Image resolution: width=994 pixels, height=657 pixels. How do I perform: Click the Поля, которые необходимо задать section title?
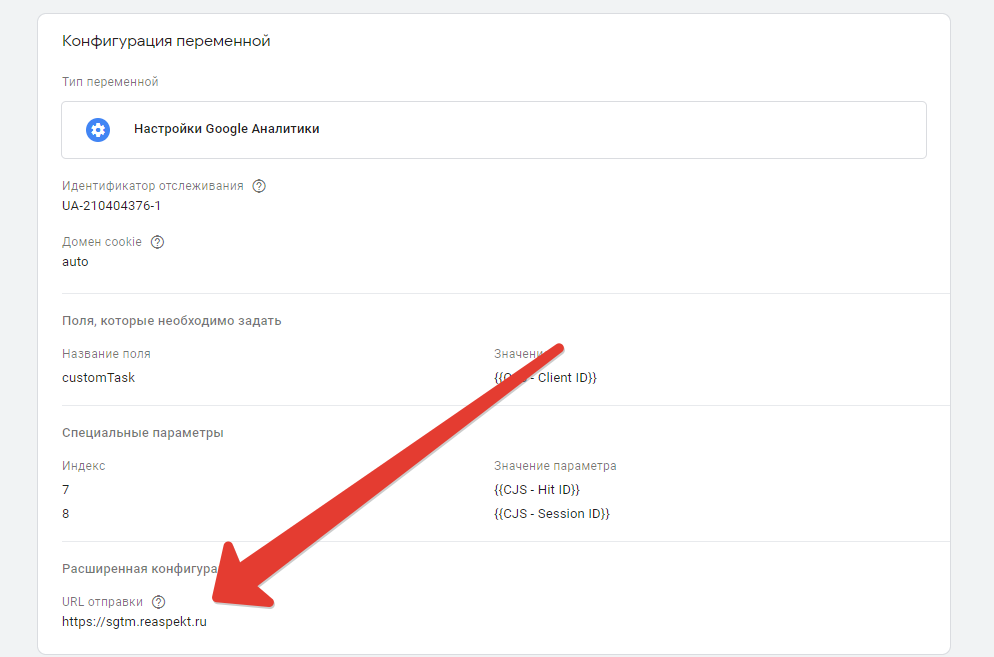click(x=171, y=321)
